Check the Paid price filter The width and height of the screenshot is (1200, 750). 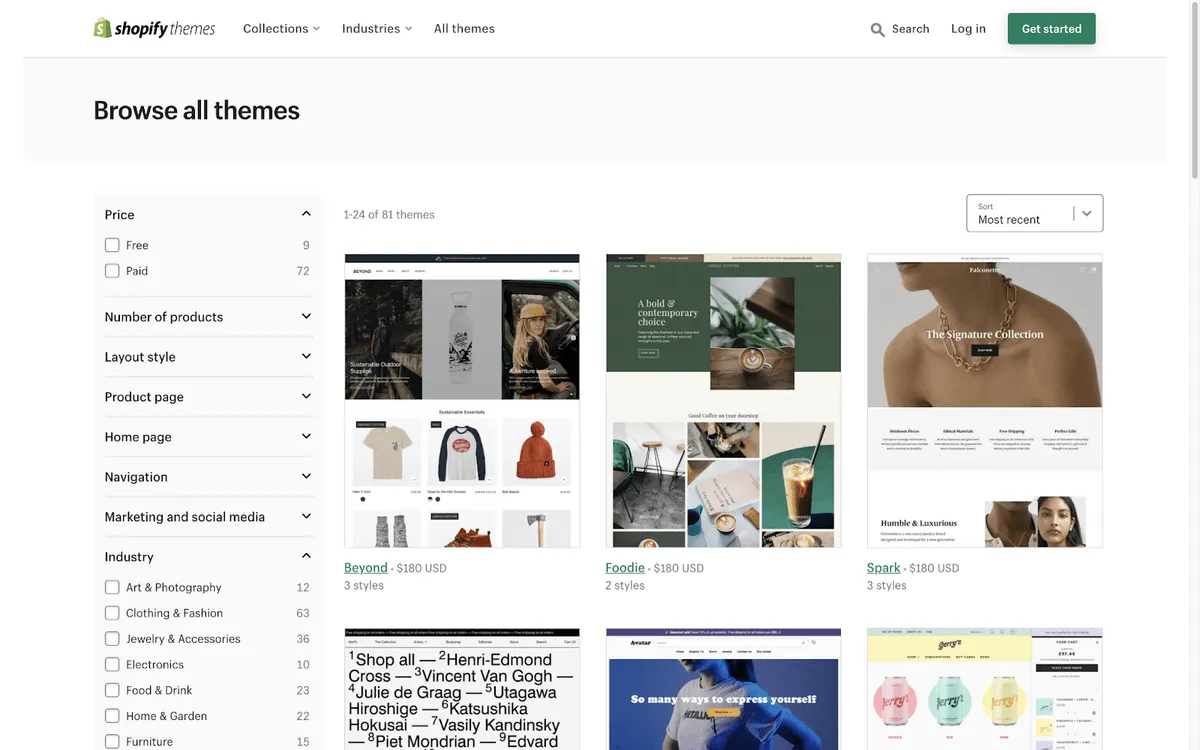click(x=112, y=271)
